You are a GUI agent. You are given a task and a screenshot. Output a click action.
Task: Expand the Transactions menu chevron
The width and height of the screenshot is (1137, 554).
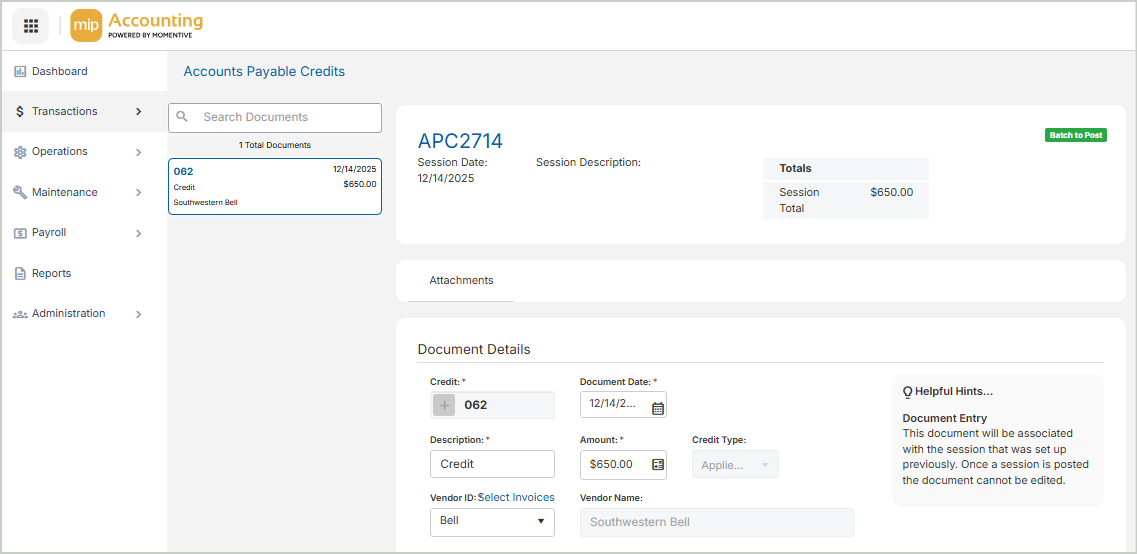pos(138,112)
